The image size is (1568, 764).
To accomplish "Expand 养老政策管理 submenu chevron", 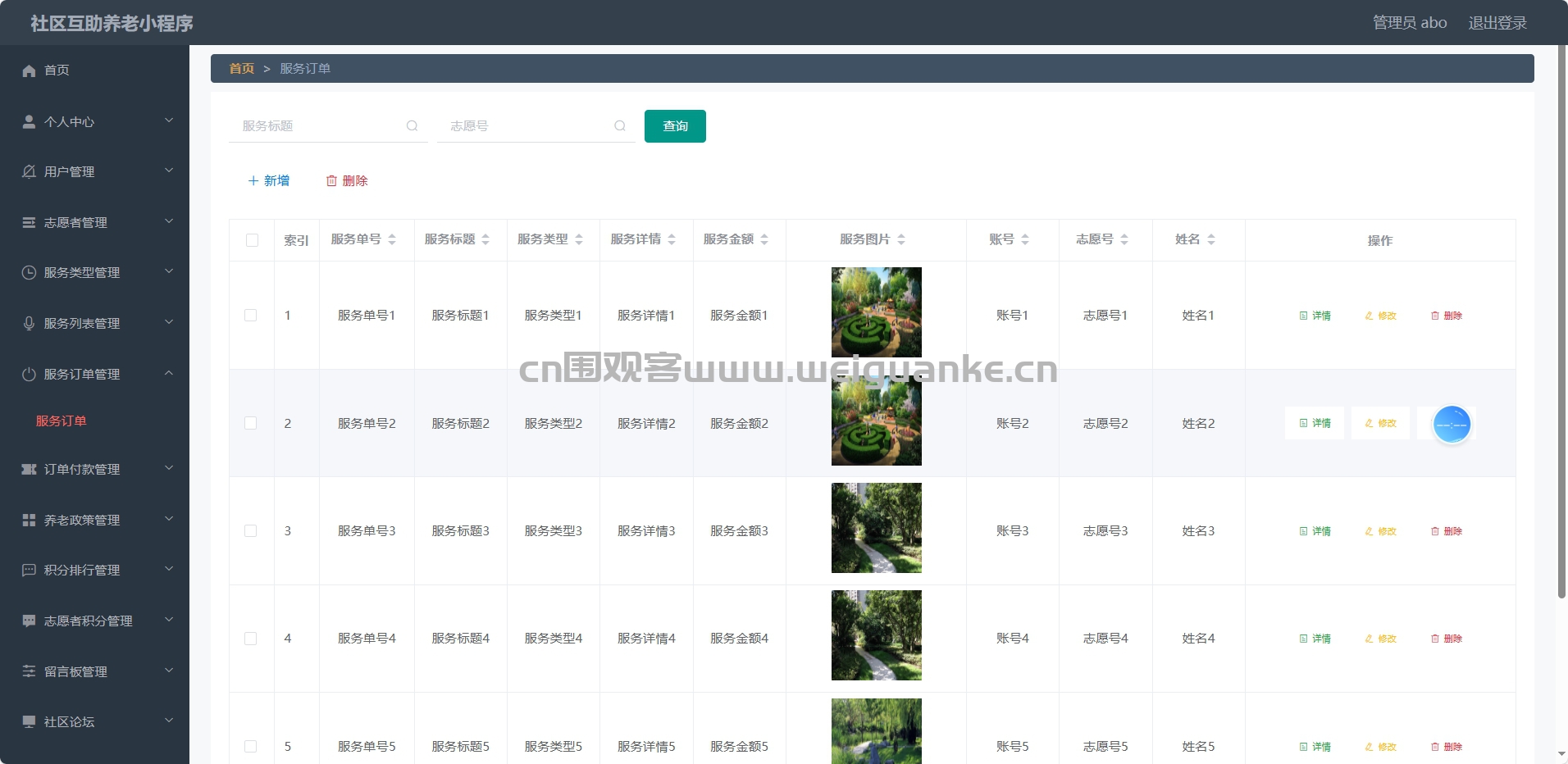I will pos(169,519).
